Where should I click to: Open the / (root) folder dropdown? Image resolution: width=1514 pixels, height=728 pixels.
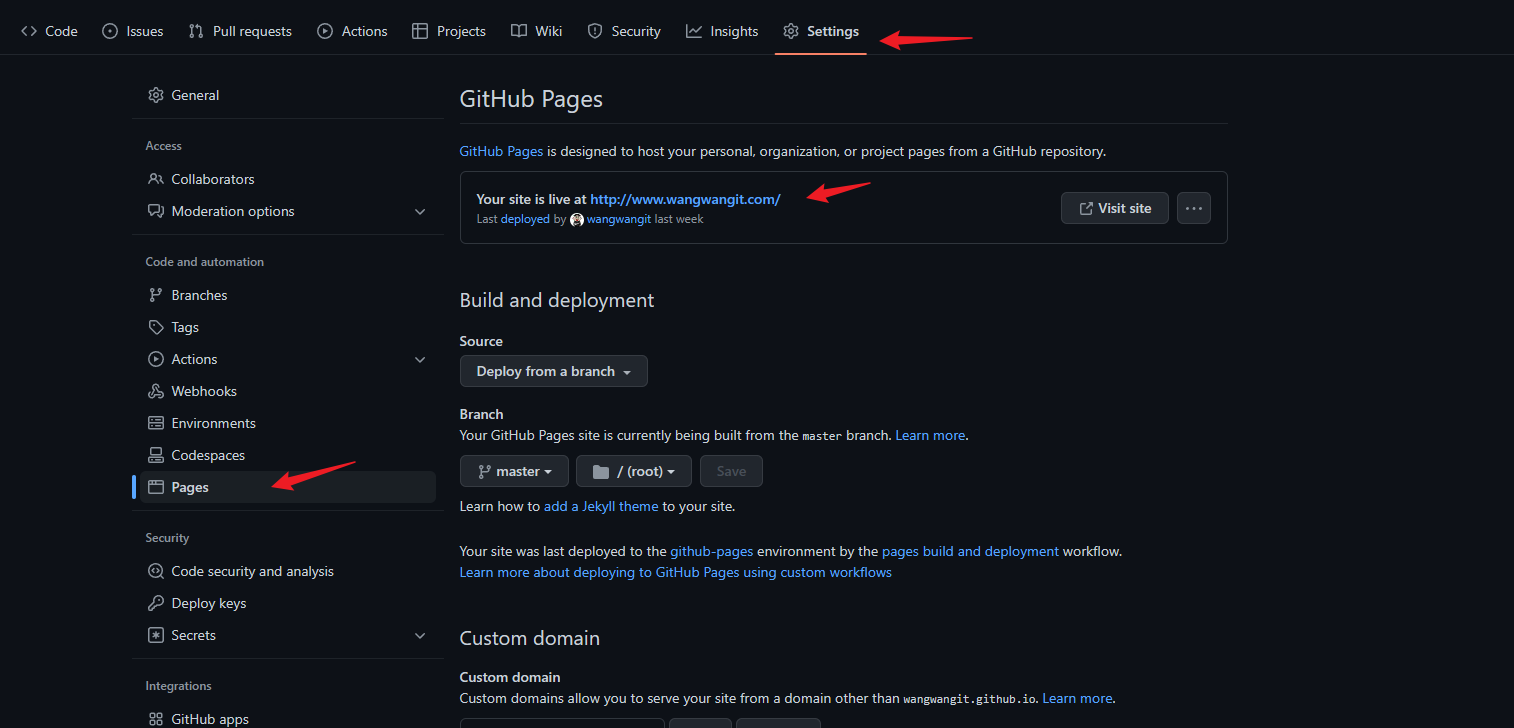[x=634, y=471]
